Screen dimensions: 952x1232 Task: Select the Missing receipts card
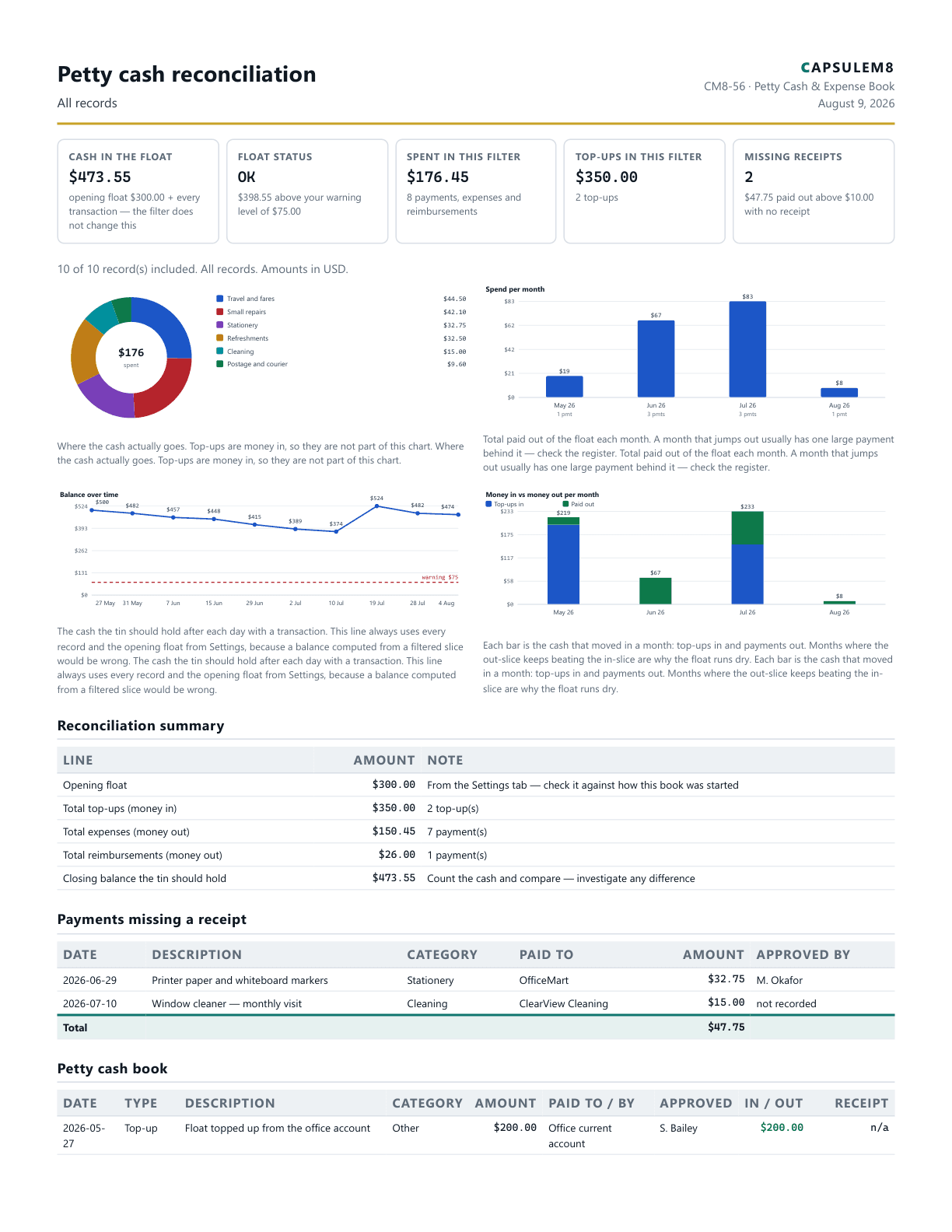click(814, 191)
